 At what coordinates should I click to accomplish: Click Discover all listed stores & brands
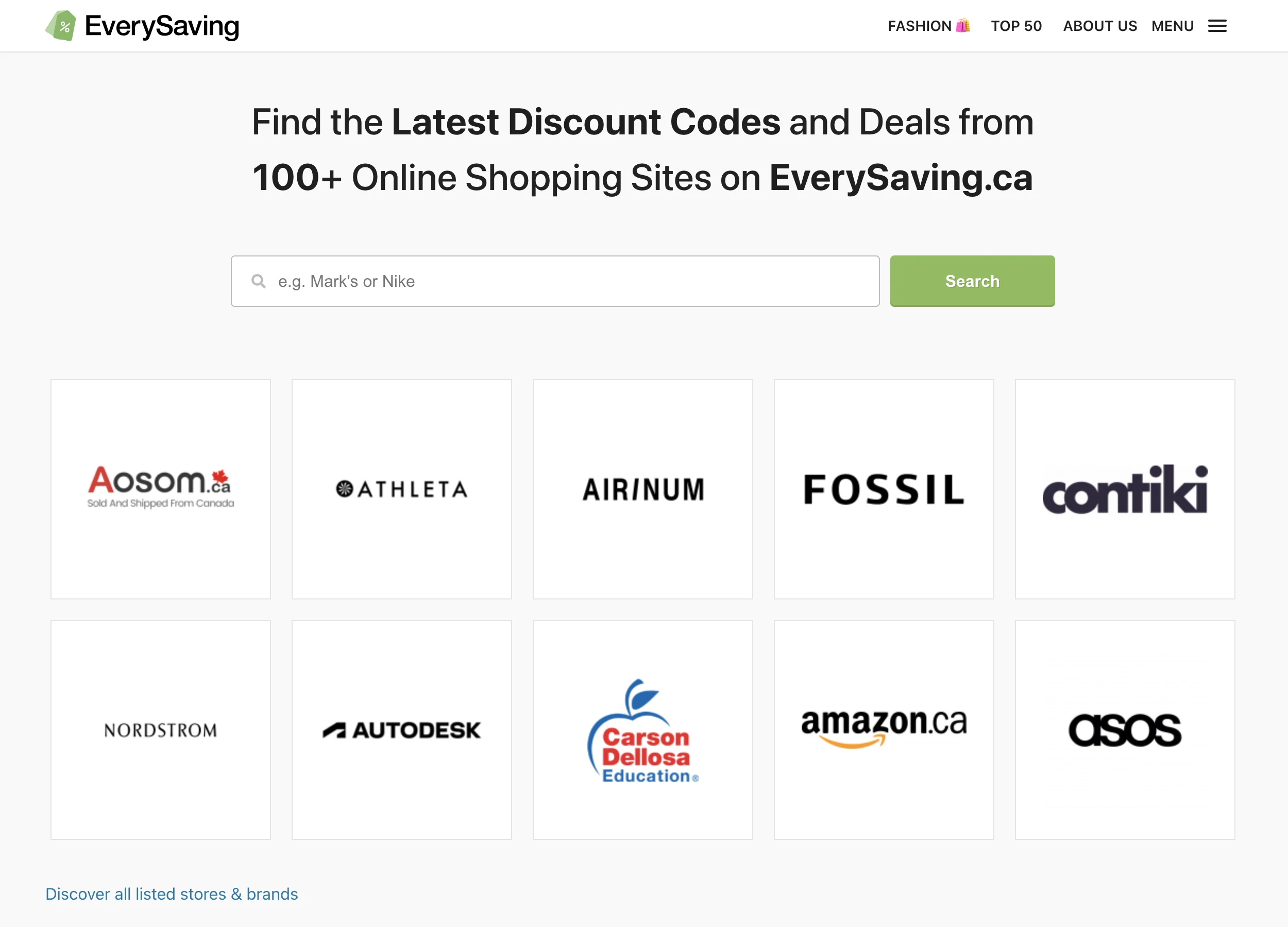point(172,894)
